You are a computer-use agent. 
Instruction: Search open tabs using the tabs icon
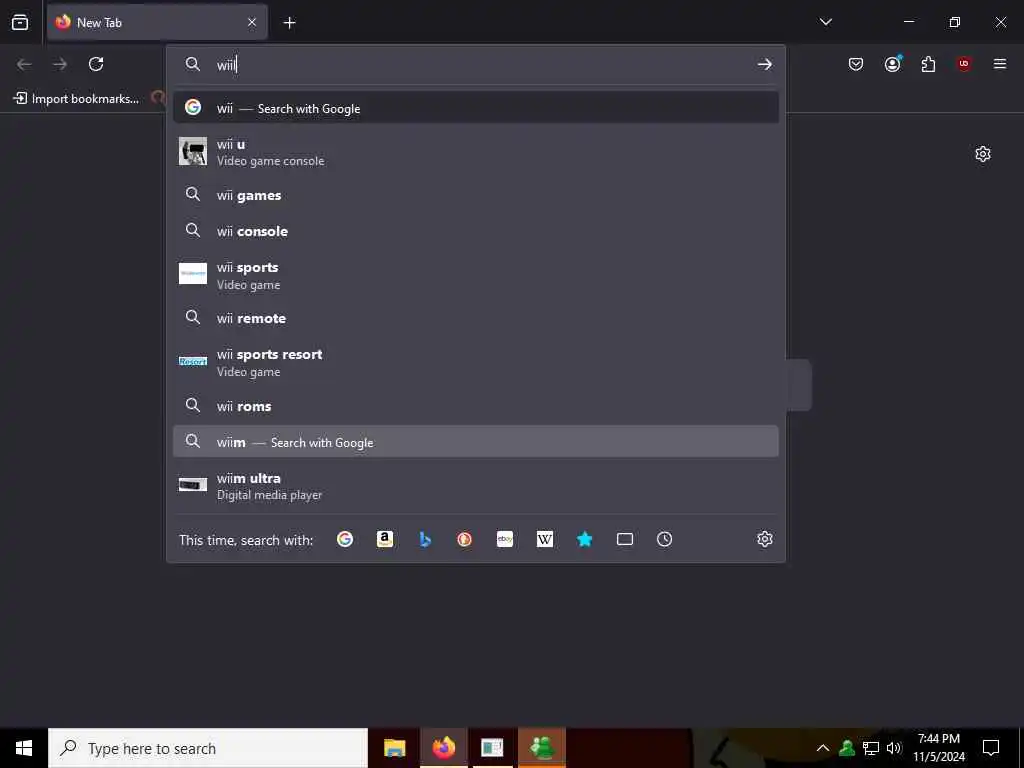tap(625, 539)
